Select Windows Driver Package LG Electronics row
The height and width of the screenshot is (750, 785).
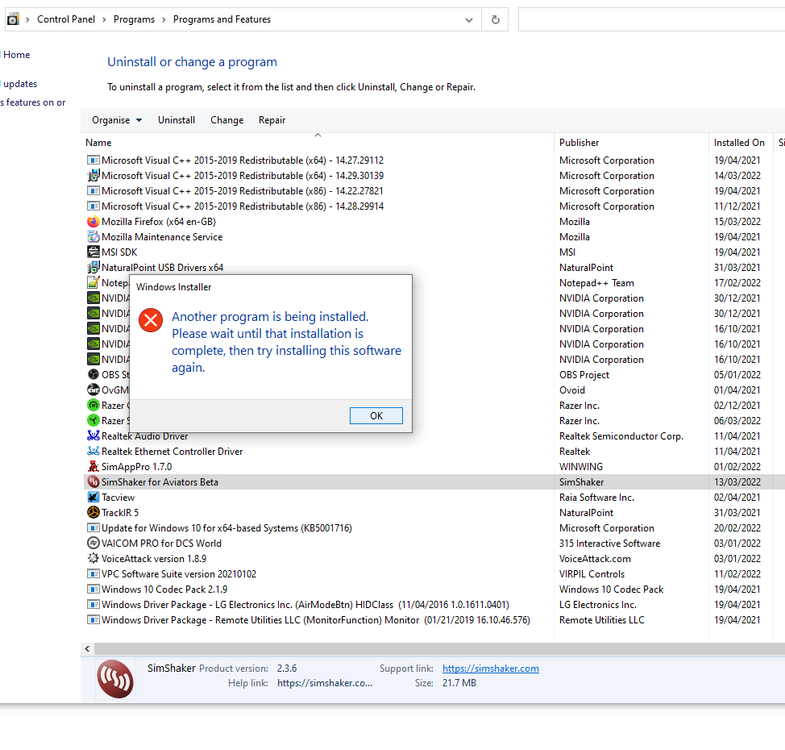tap(433, 604)
